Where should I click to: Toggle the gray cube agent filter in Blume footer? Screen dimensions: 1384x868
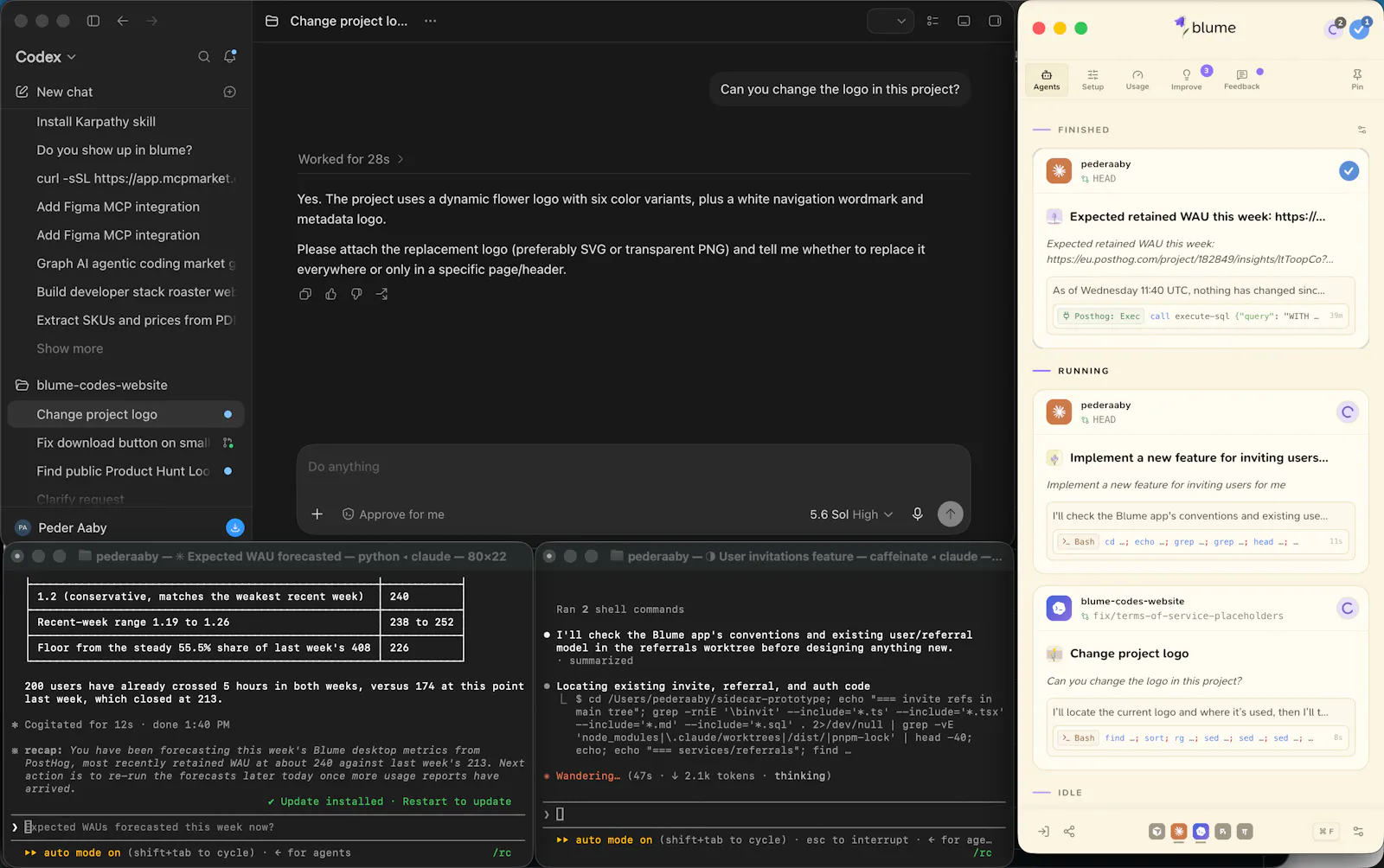(1157, 832)
